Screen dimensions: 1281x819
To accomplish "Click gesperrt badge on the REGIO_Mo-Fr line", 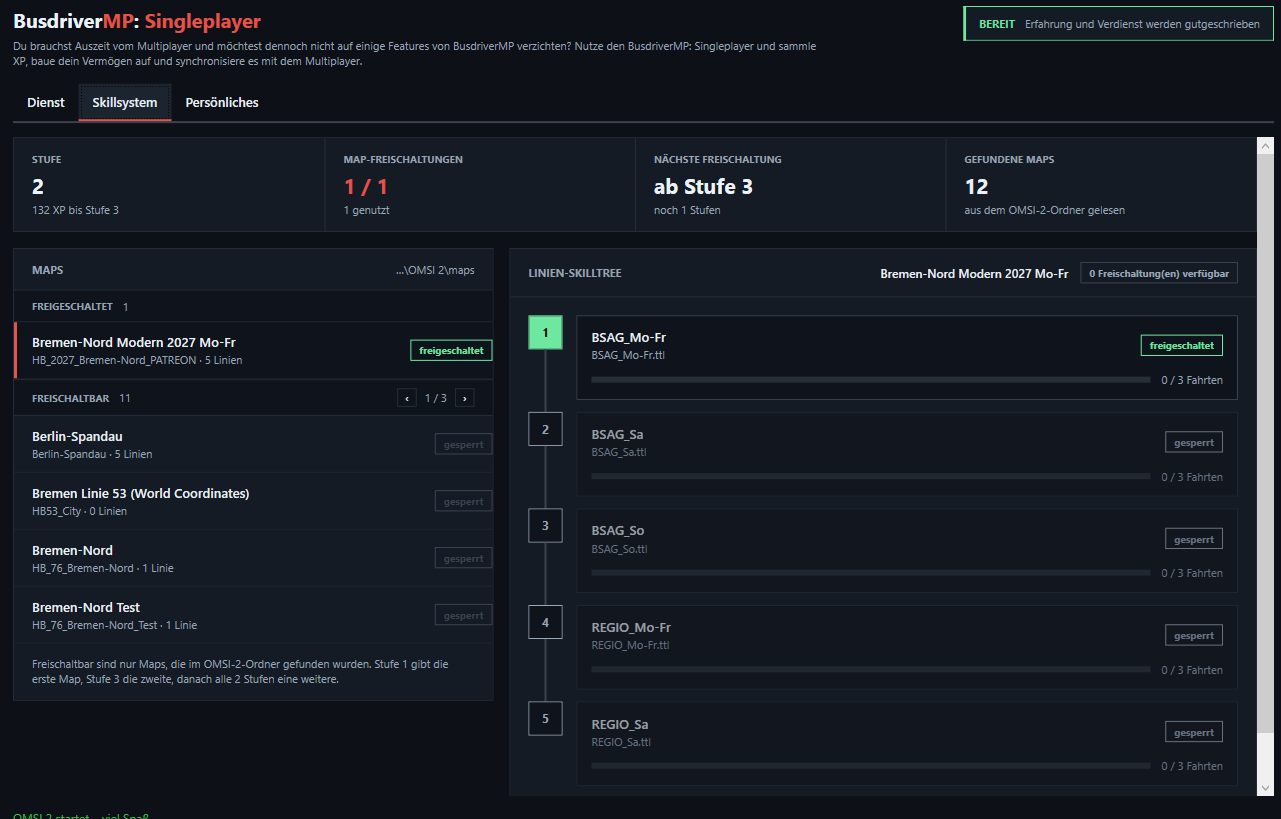I will coord(1194,635).
